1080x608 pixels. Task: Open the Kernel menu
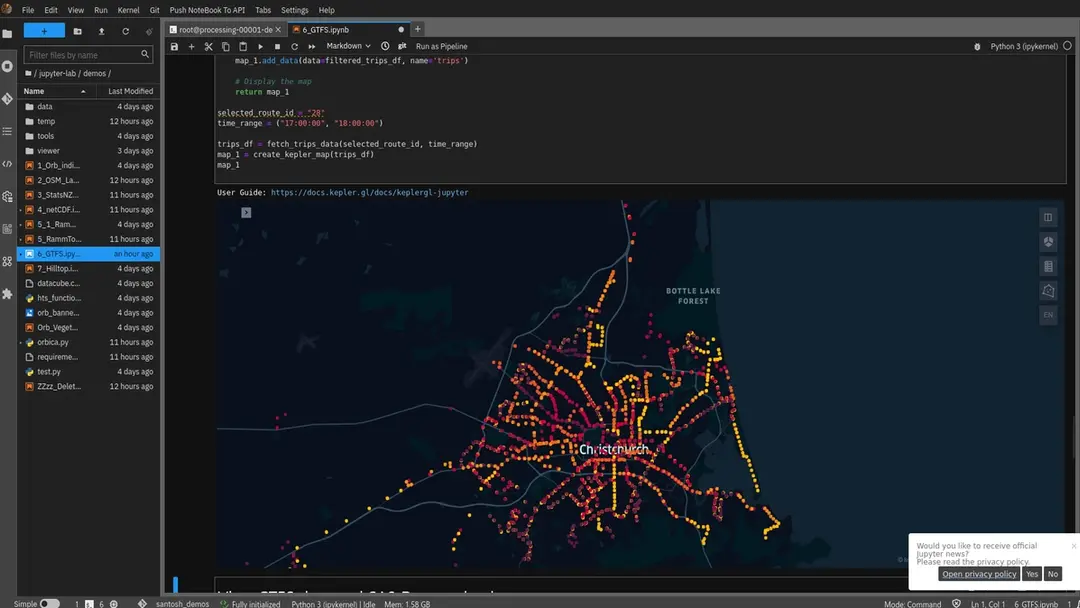pyautogui.click(x=128, y=10)
